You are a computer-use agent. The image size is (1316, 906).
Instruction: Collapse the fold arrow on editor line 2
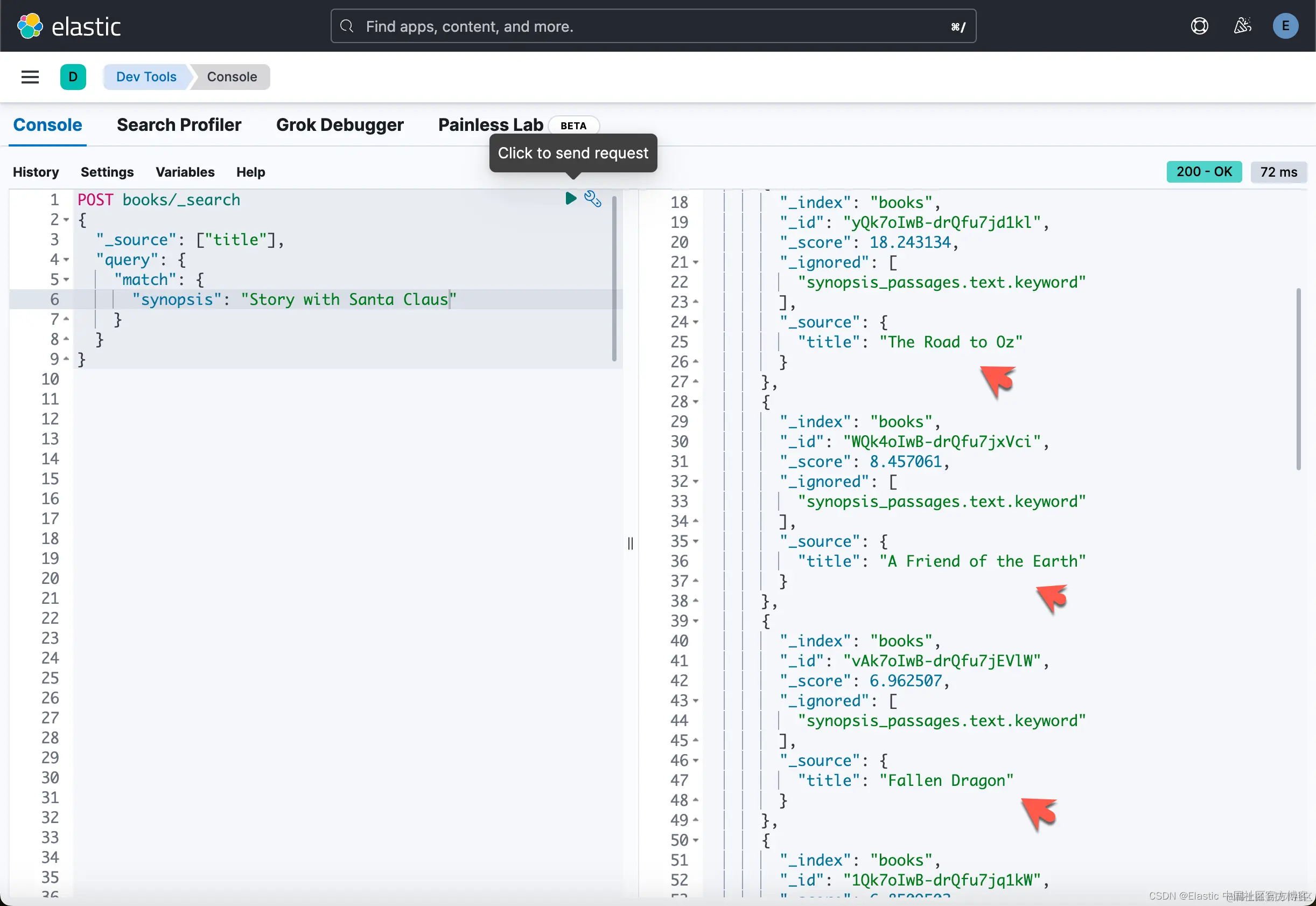66,220
